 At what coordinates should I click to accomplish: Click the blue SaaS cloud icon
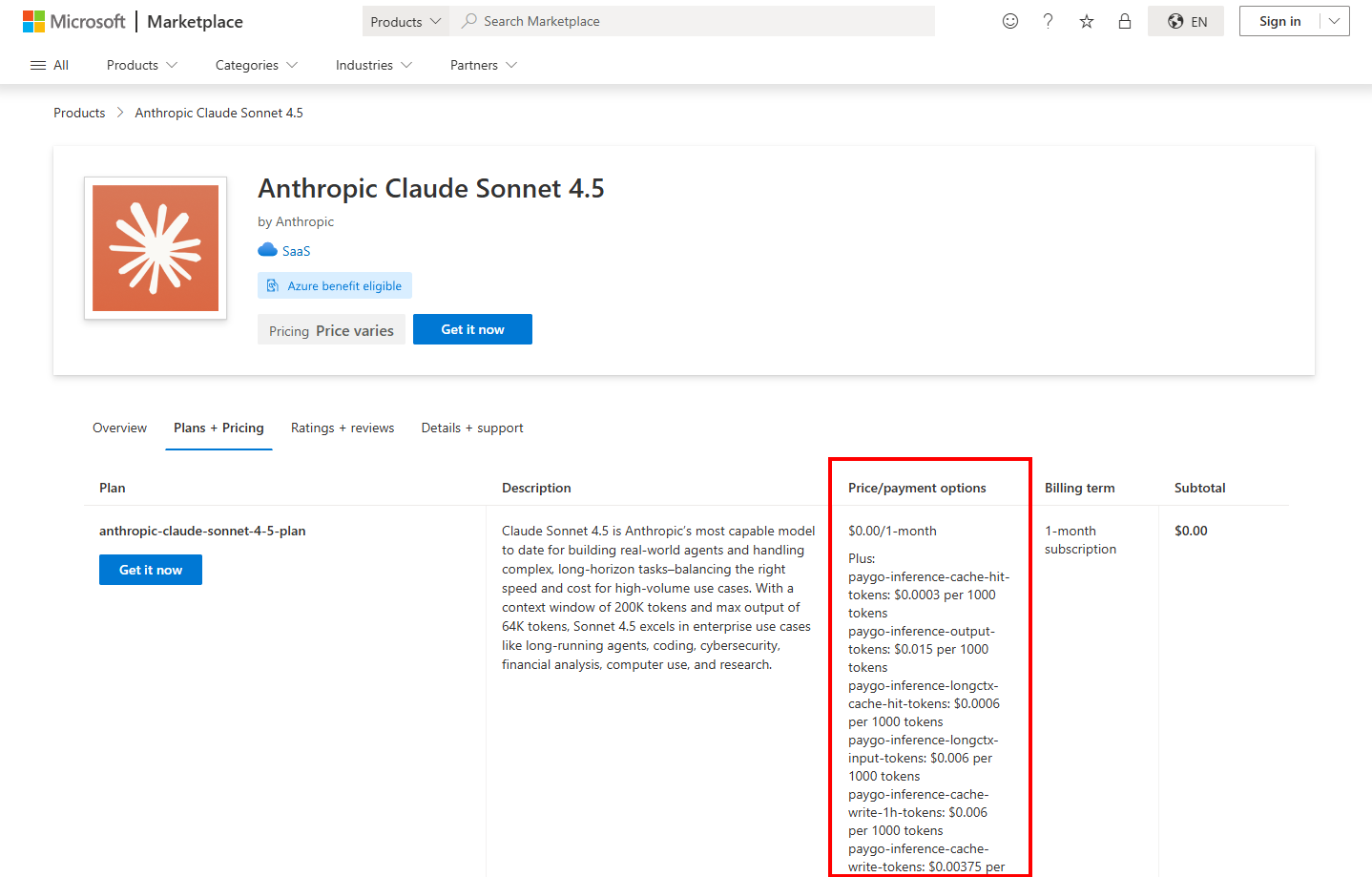click(267, 250)
